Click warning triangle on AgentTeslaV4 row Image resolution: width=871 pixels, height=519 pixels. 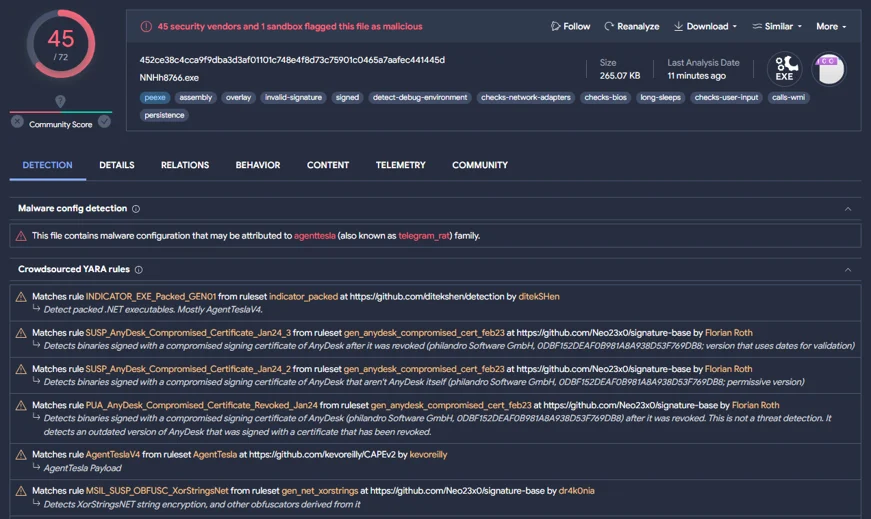pyautogui.click(x=21, y=455)
